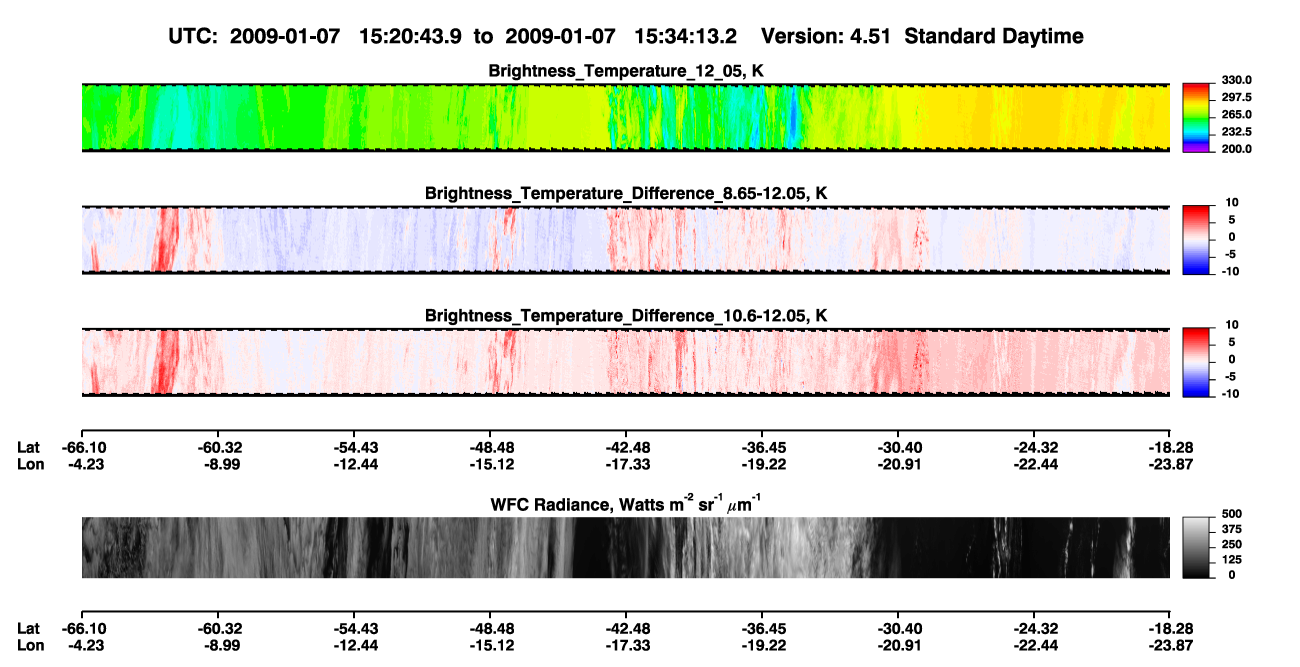Click the WFC Radiance panel title
Viewport: 1300px width, 667px height.
626,504
